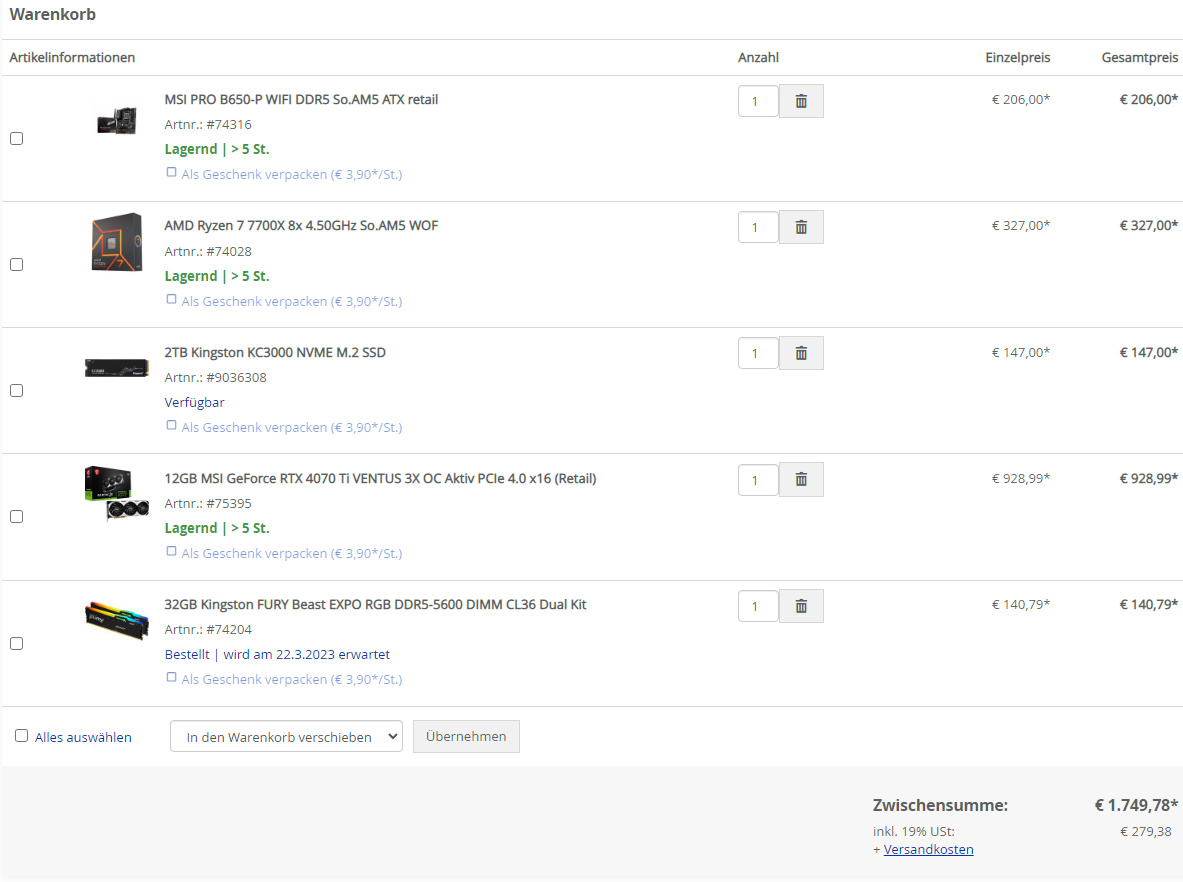This screenshot has width=1183, height=882.
Task: Click 'Bestellt | wird am 22.3.2023 erwartet'
Action: [x=277, y=654]
